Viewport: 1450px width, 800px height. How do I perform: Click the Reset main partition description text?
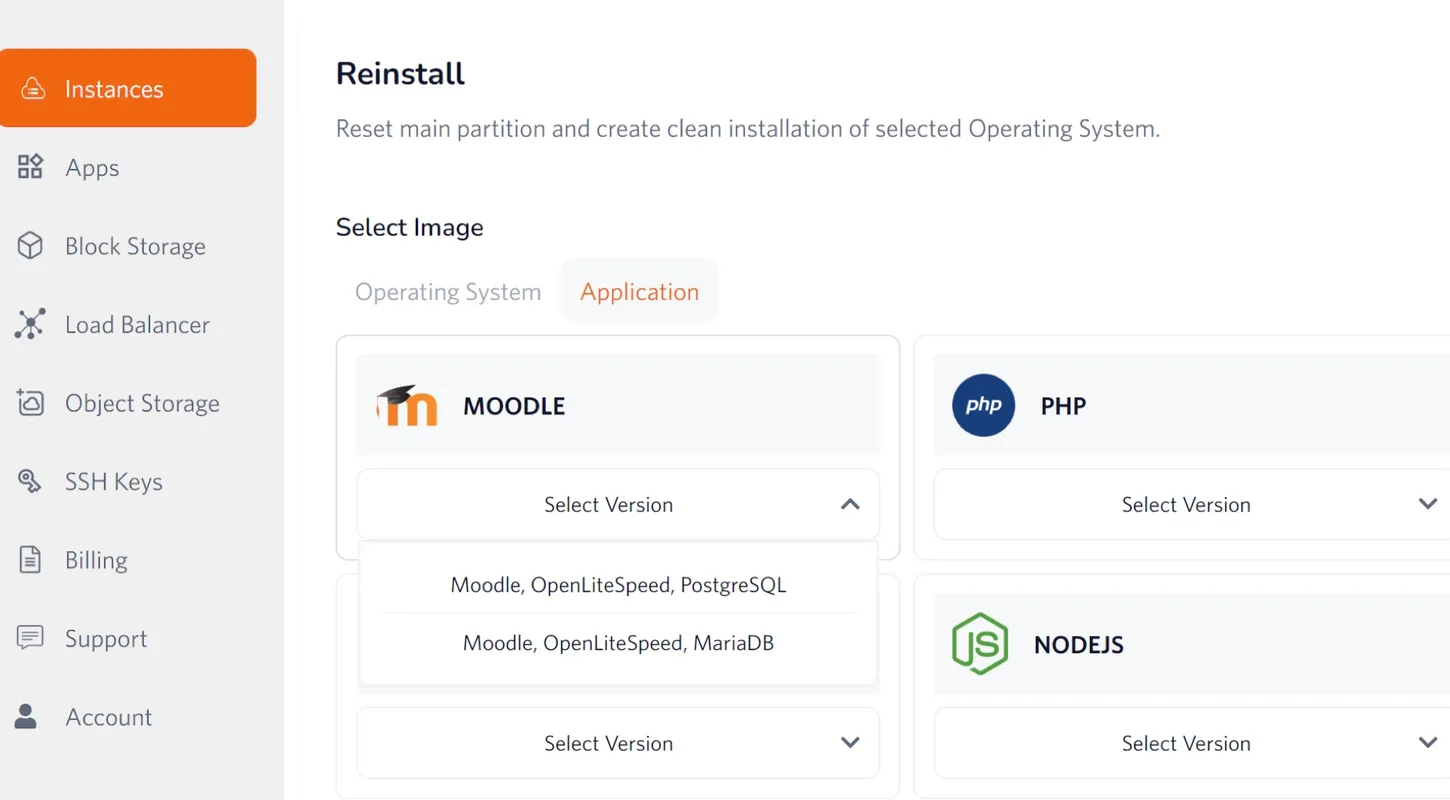point(748,129)
